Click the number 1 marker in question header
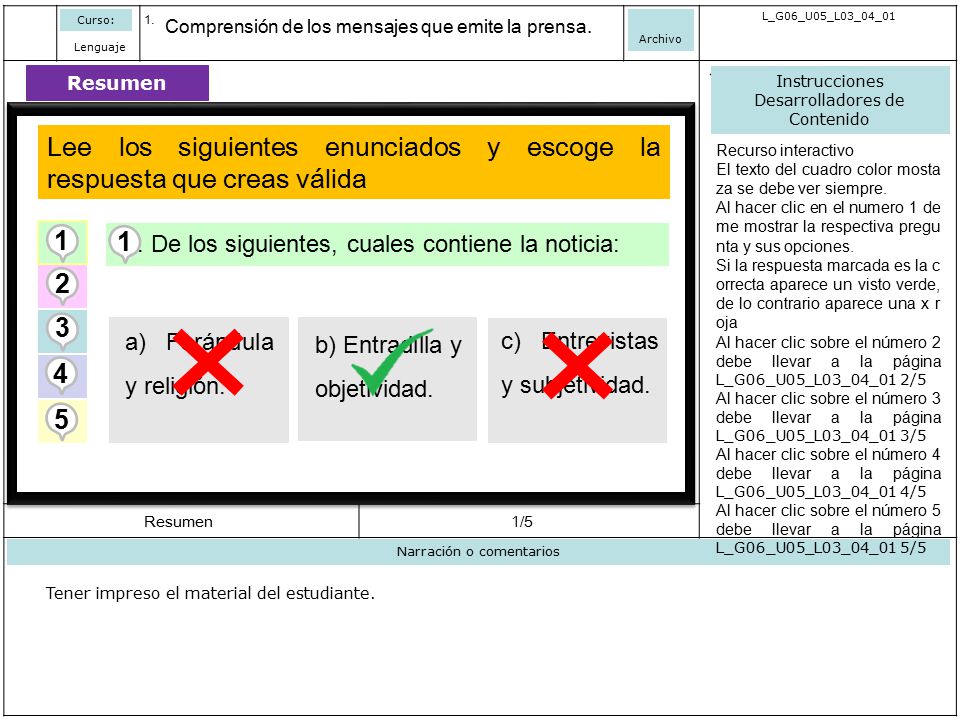Image resolution: width=960 pixels, height=720 pixels. [125, 244]
